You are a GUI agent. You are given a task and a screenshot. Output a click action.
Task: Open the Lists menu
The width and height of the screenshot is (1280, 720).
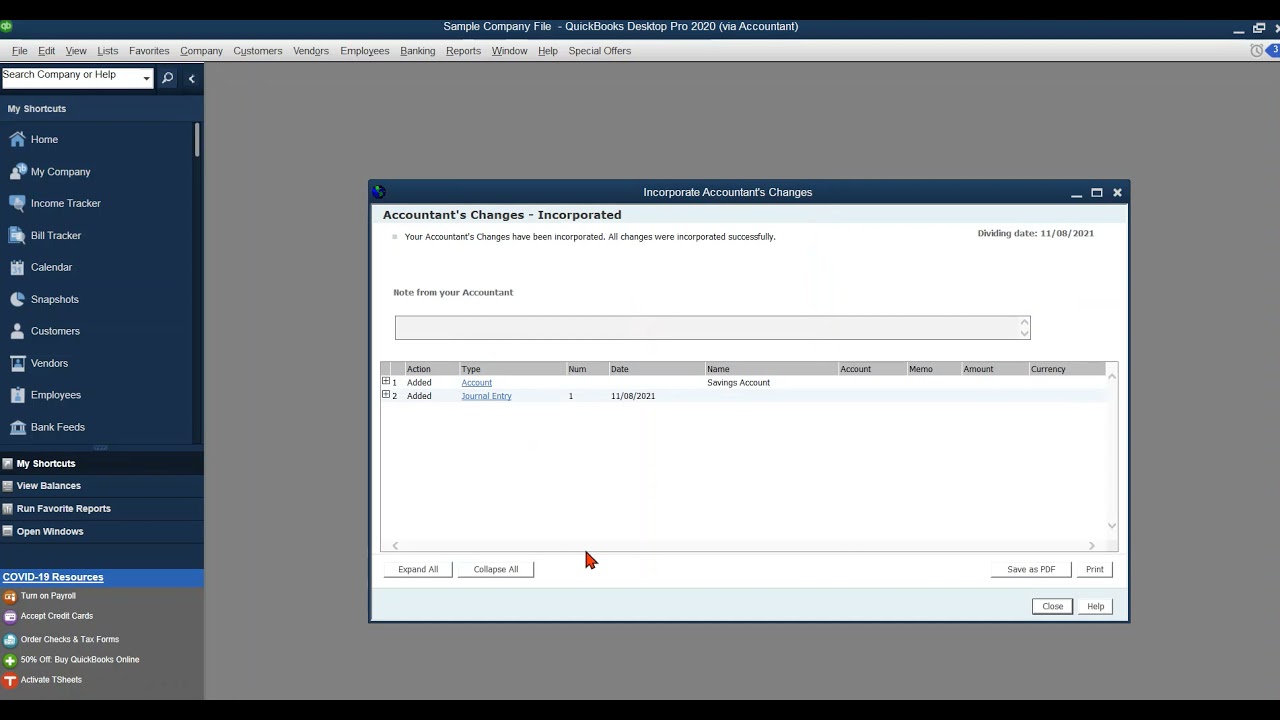(108, 51)
